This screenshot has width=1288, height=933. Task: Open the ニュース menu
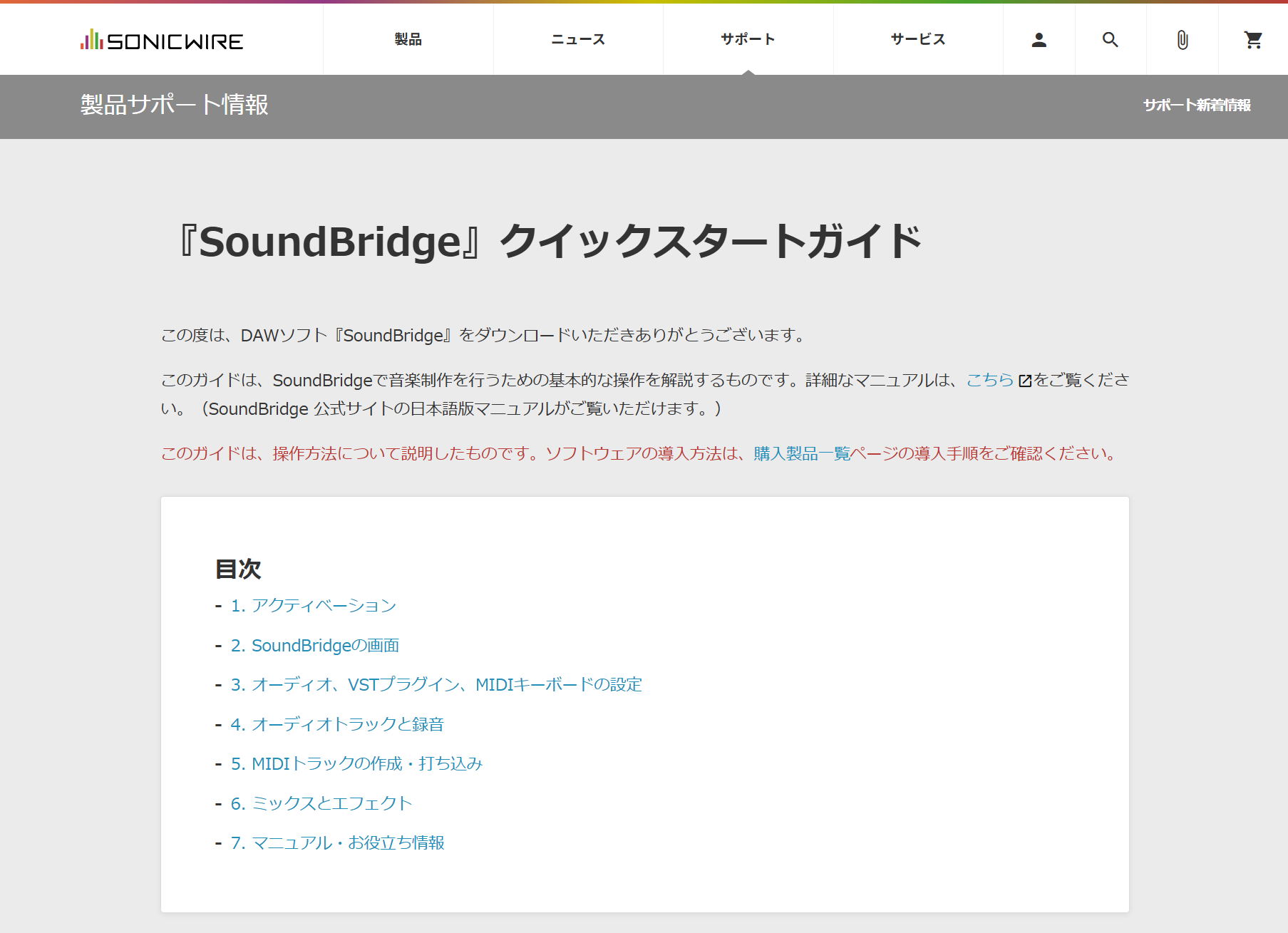pyautogui.click(x=578, y=39)
